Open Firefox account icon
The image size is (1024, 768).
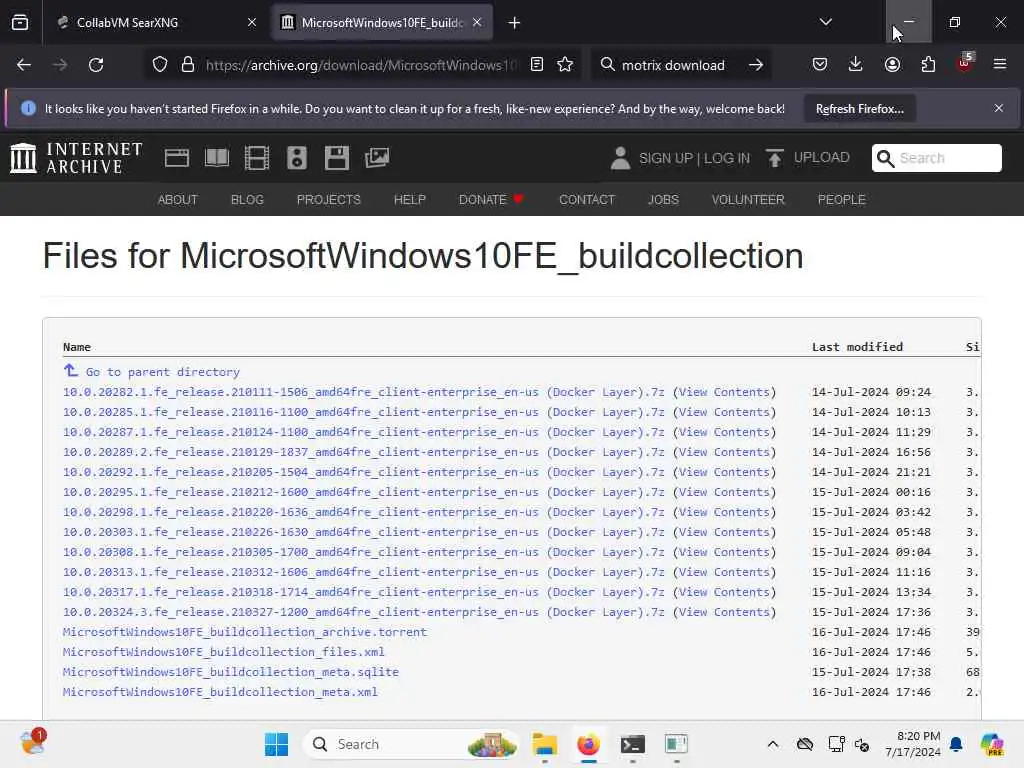pos(892,65)
